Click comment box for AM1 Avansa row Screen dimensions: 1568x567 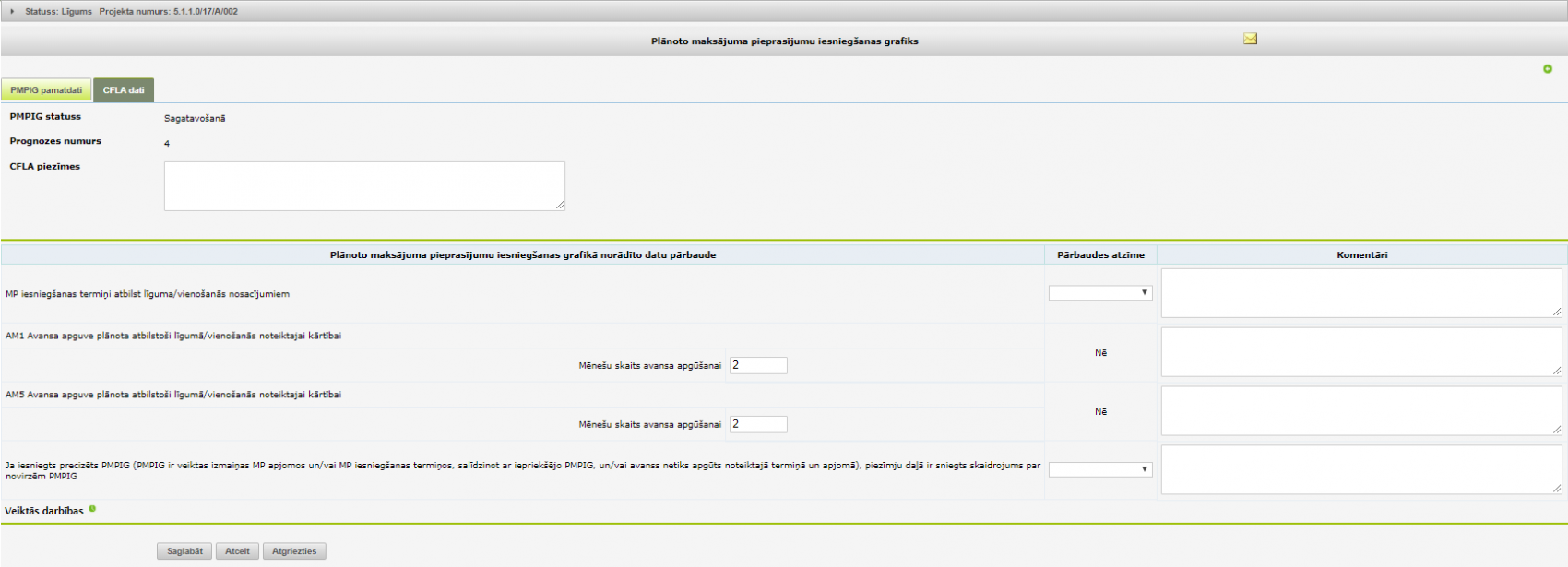(1360, 352)
